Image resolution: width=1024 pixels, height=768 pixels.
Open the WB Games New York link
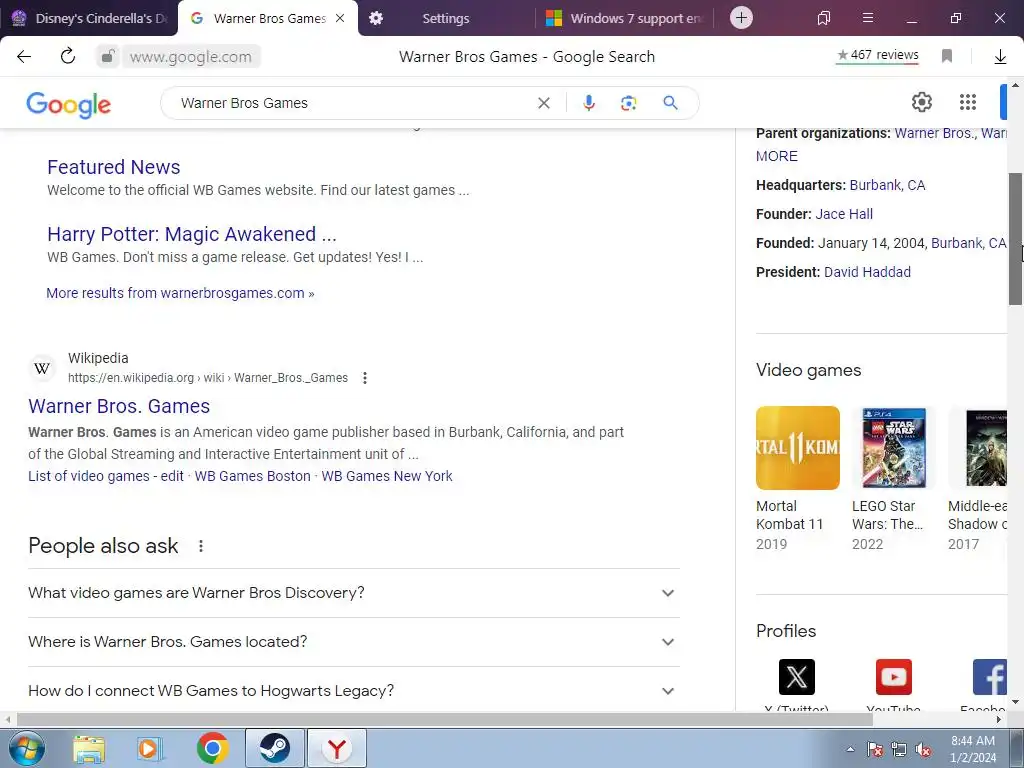pyautogui.click(x=387, y=476)
